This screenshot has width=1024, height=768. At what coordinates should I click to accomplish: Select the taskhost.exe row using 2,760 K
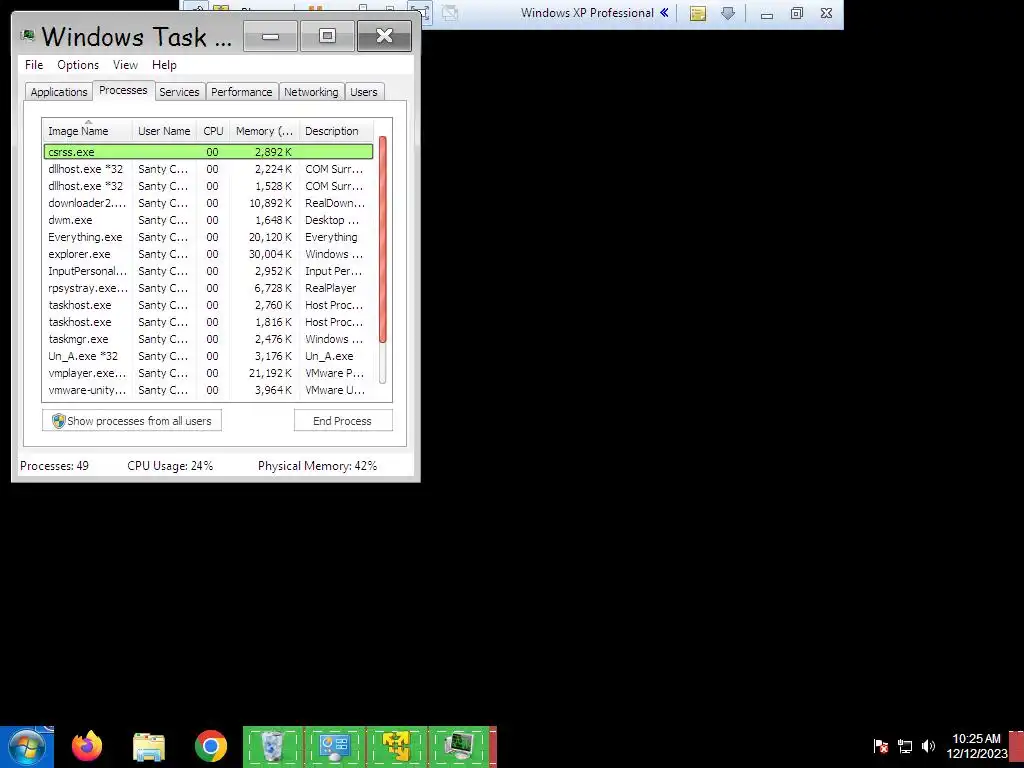208,304
